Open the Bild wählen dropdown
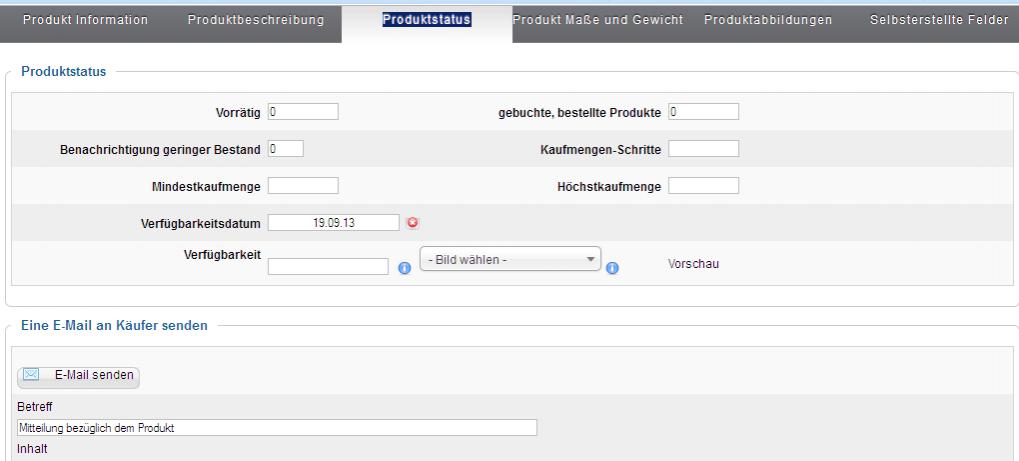Screen dimensions: 1019x461 click(x=510, y=259)
